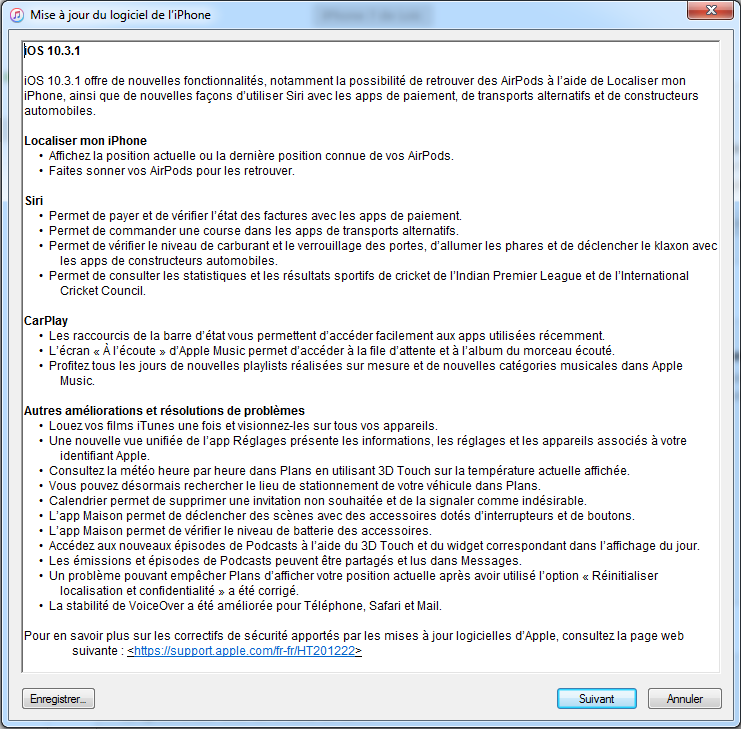Viewport: 741px width, 729px height.
Task: Click the 'Calendrier permet de supprimer' bullet
Action: point(318,501)
